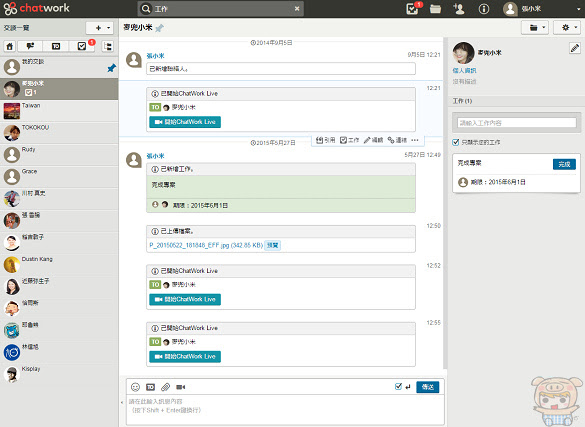This screenshot has height=427, width=585.
Task: Click the plus button to create a chat
Action: pyautogui.click(x=100, y=28)
